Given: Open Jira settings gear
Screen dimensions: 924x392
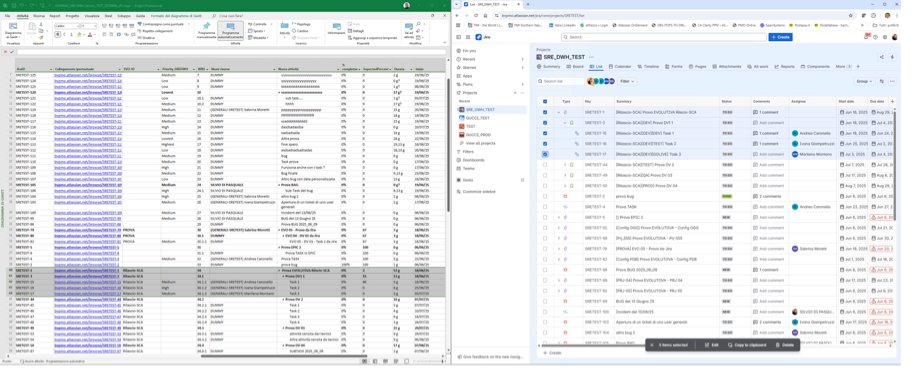Looking at the screenshot, I should pyautogui.click(x=884, y=37).
